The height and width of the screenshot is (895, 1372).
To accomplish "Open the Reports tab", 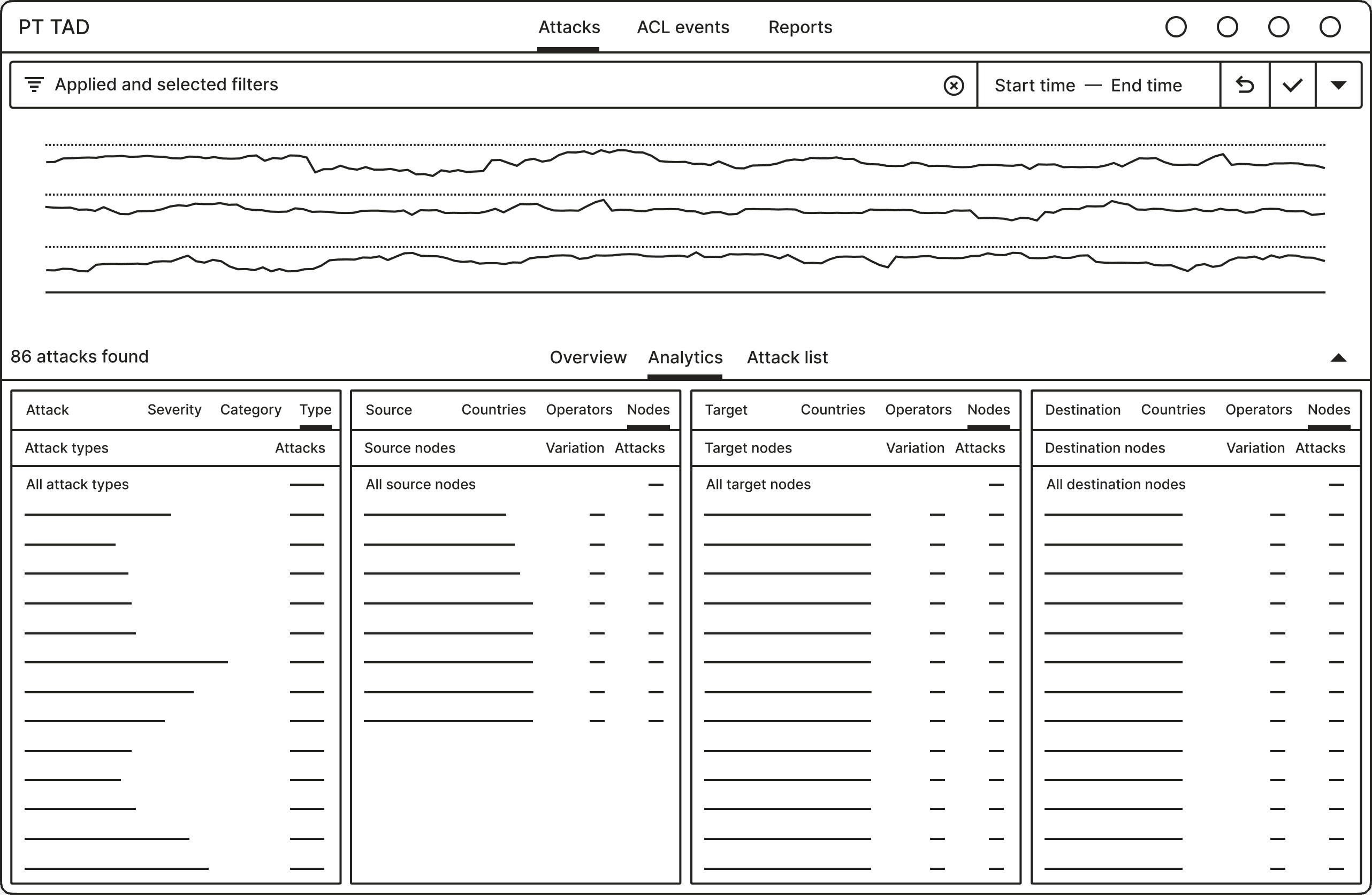I will [x=799, y=27].
